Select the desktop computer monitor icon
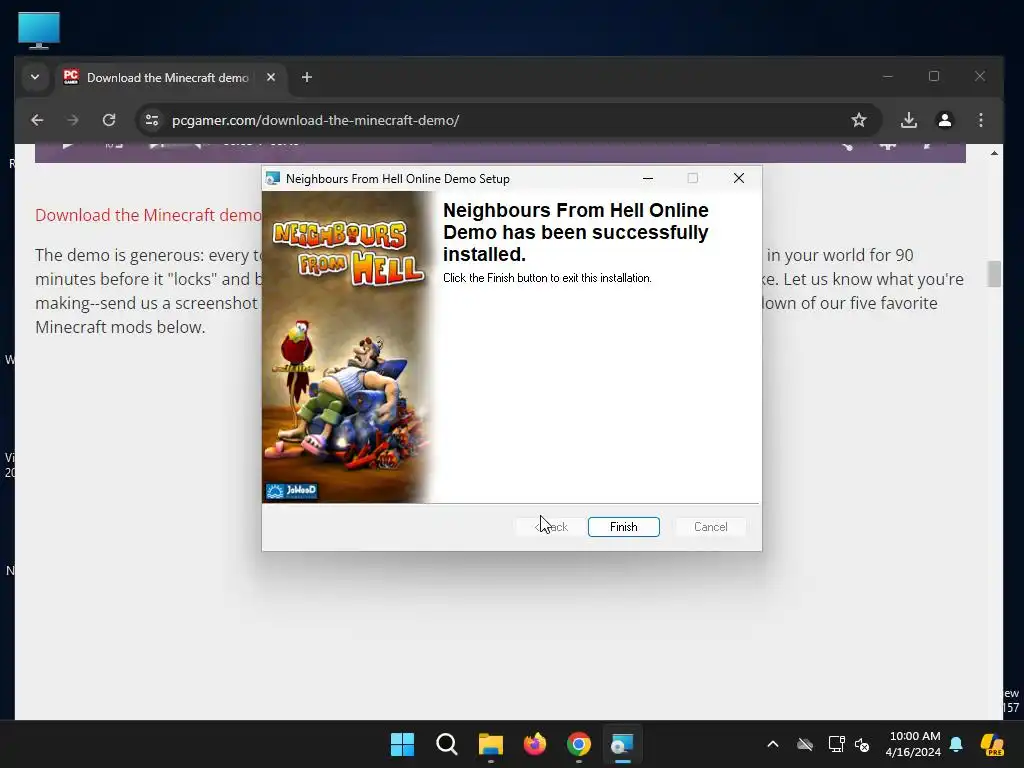This screenshot has height=768, width=1024. (39, 30)
